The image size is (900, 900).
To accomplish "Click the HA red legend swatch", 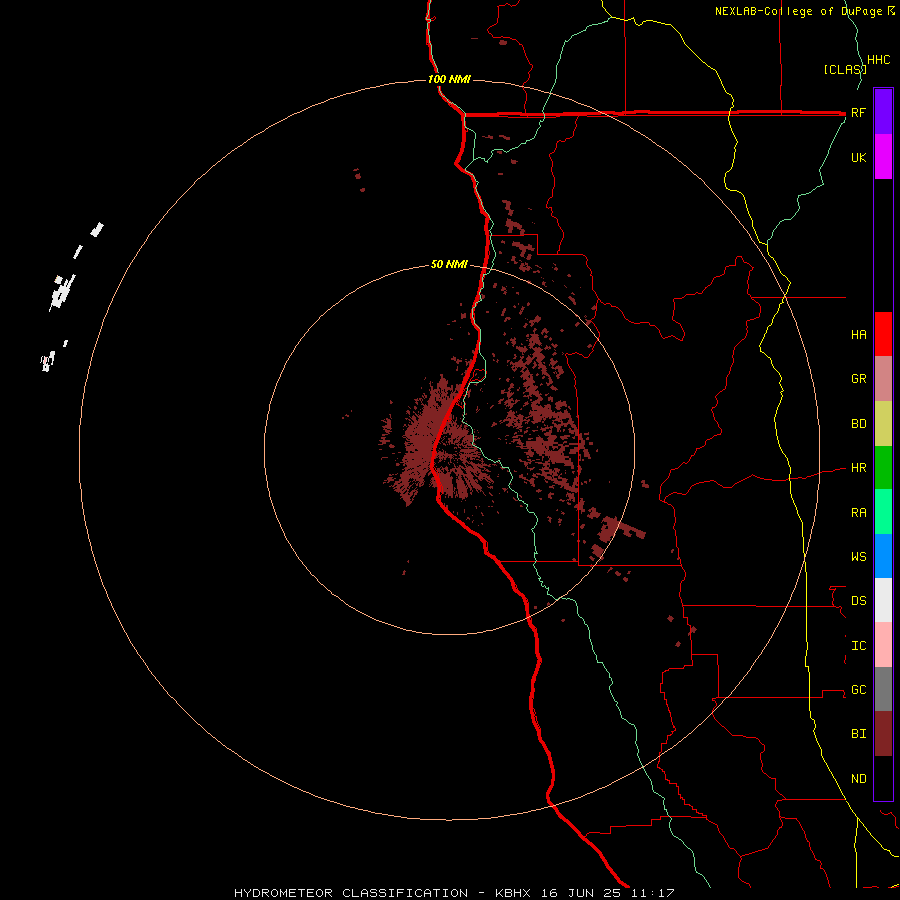I will [883, 334].
